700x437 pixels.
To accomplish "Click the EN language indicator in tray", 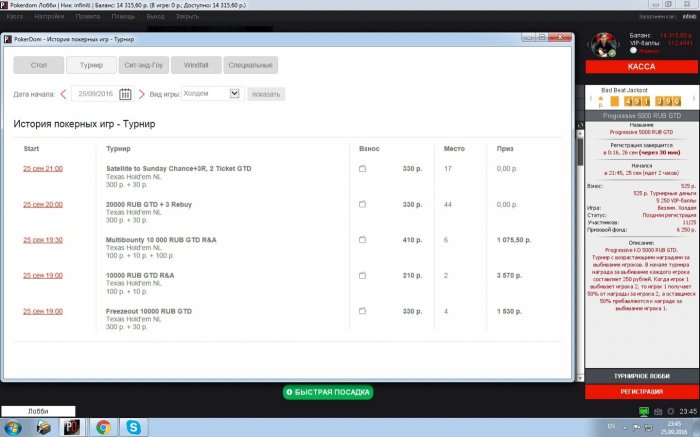I will pyautogui.click(x=612, y=428).
